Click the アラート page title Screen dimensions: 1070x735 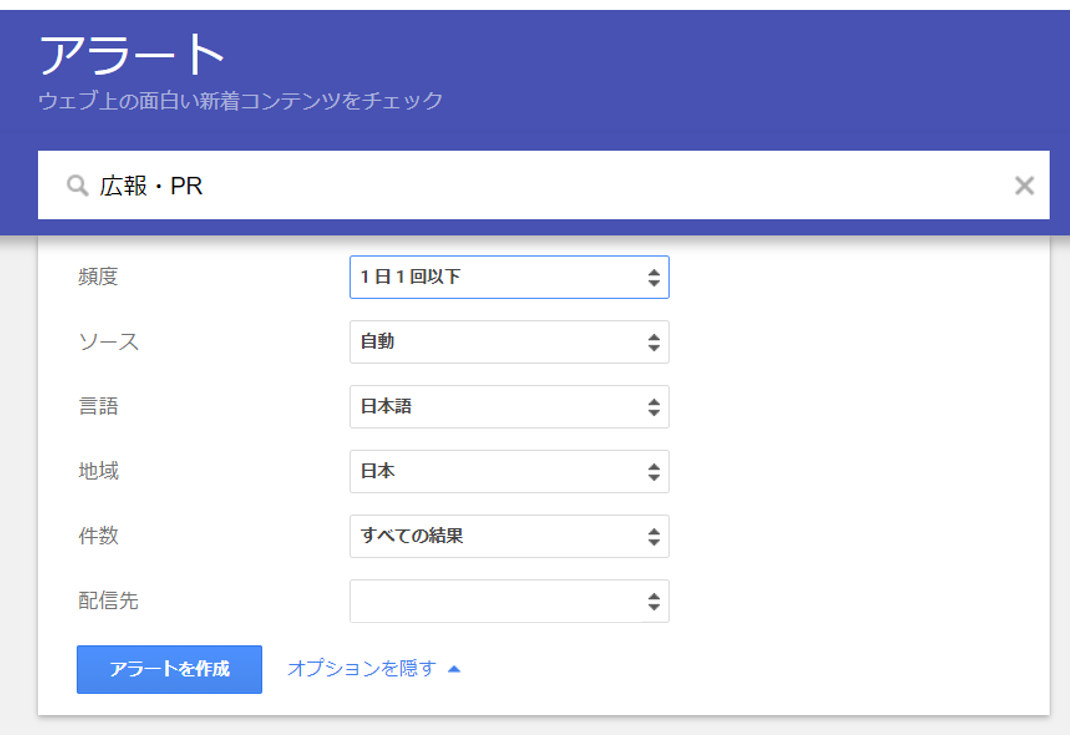click(132, 55)
